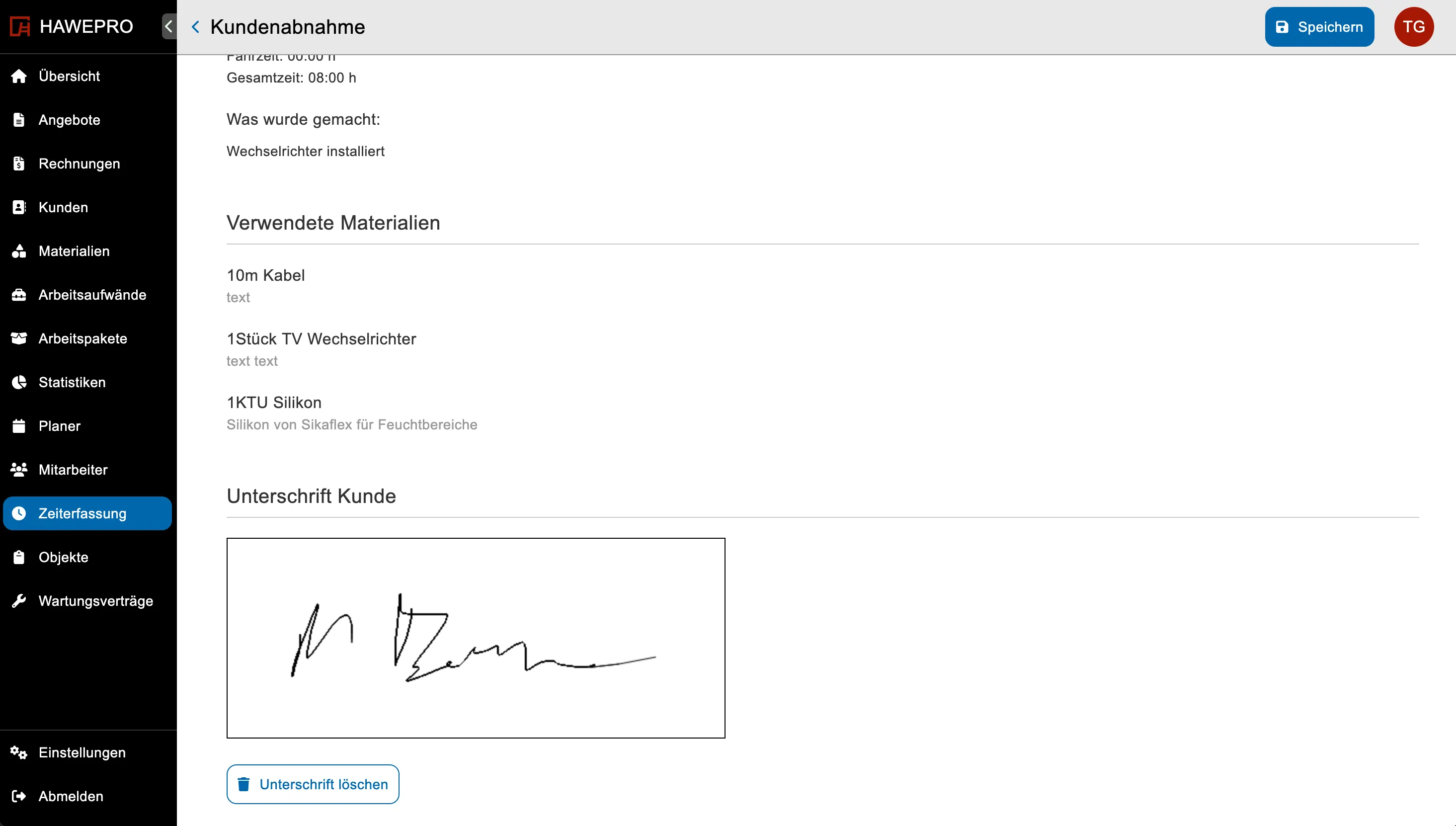Open the TG user avatar menu
Screen dimensions: 1456x826
click(x=1413, y=27)
